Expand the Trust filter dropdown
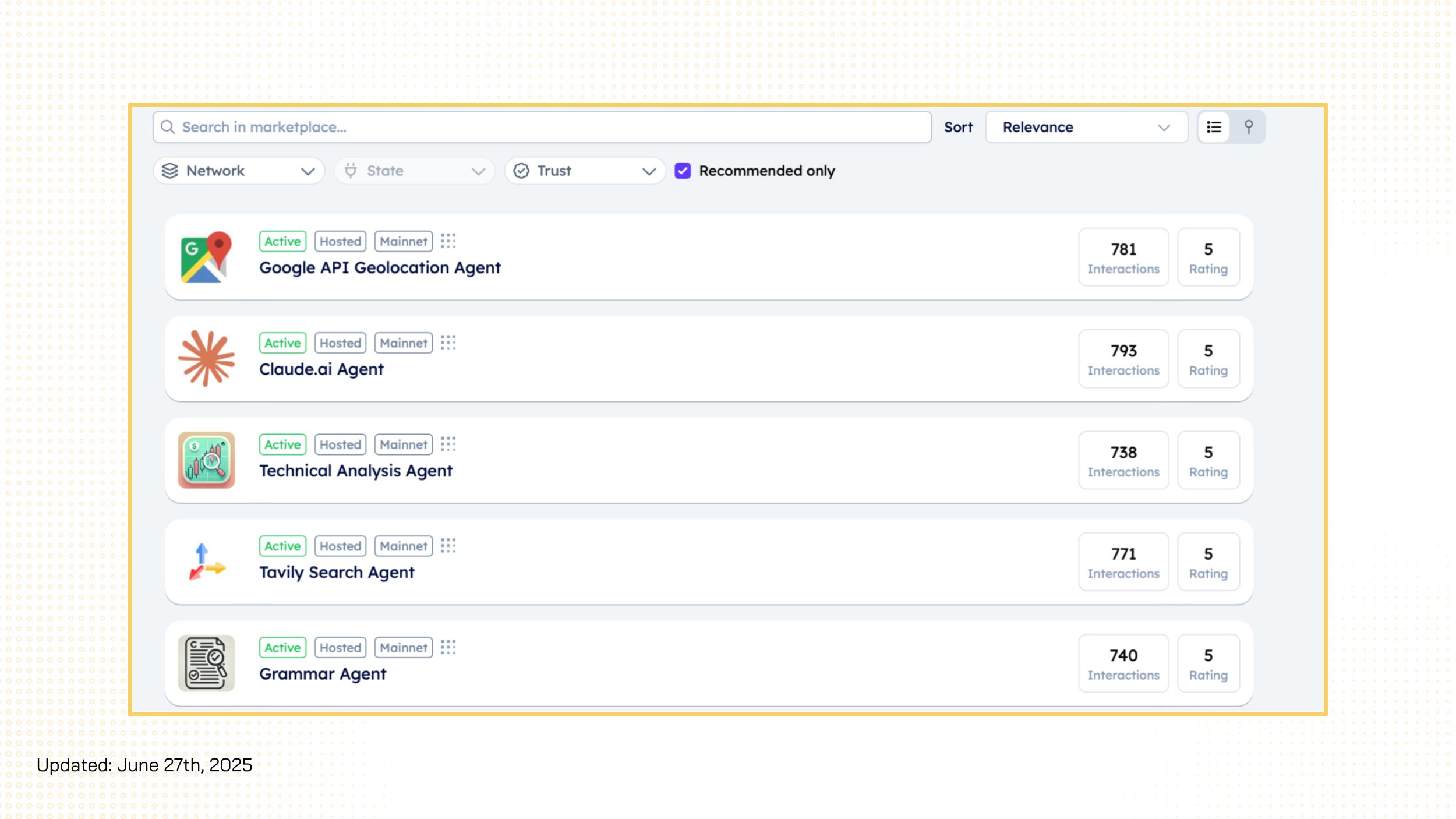Image resolution: width=1456 pixels, height=819 pixels. click(585, 171)
